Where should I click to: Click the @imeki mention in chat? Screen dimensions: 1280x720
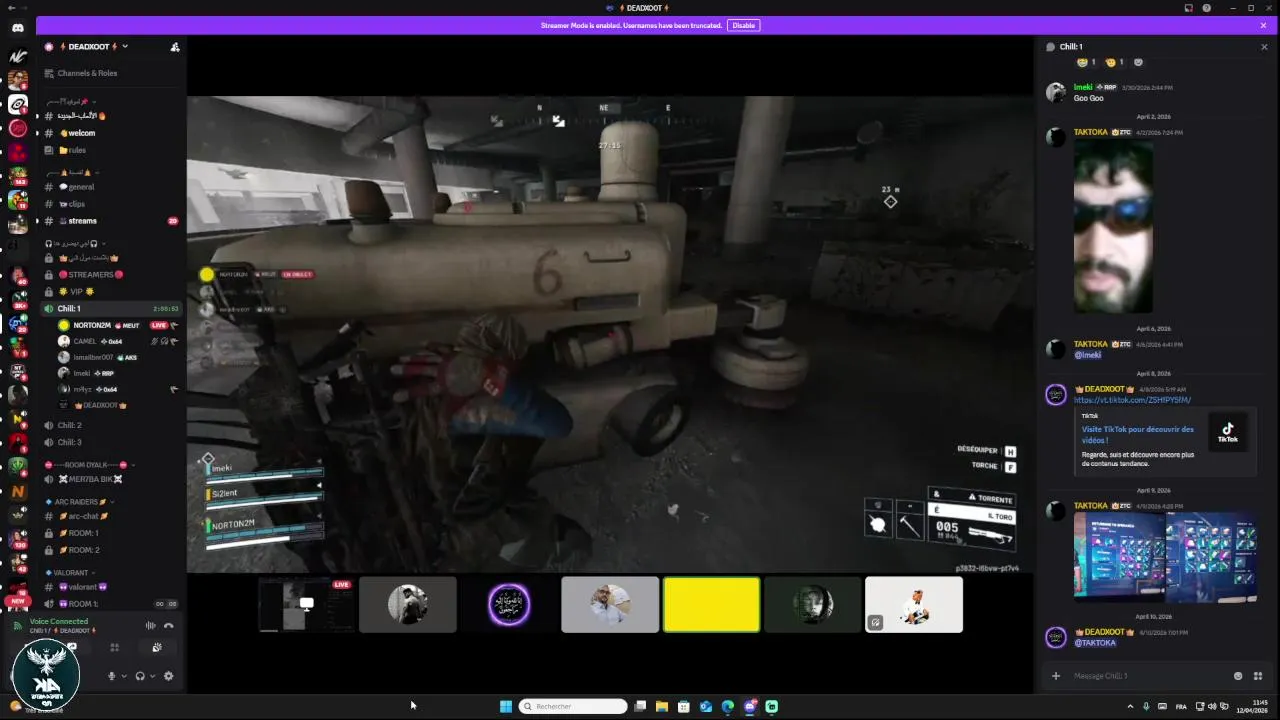pyautogui.click(x=1087, y=354)
